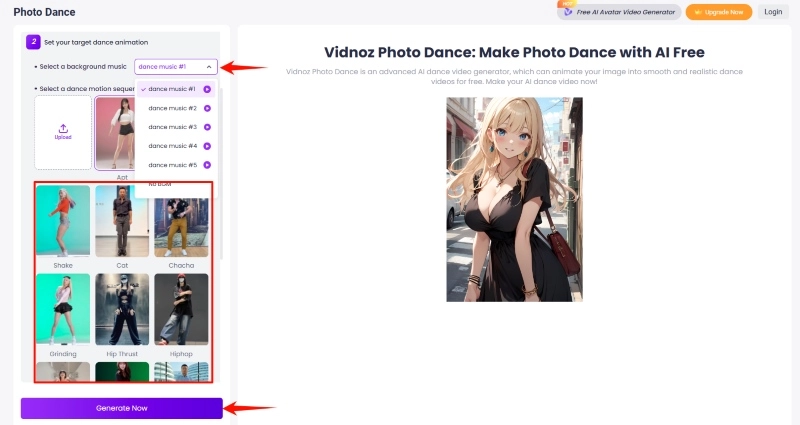Play preview of dance music #2
The width and height of the screenshot is (800, 425).
[207, 108]
